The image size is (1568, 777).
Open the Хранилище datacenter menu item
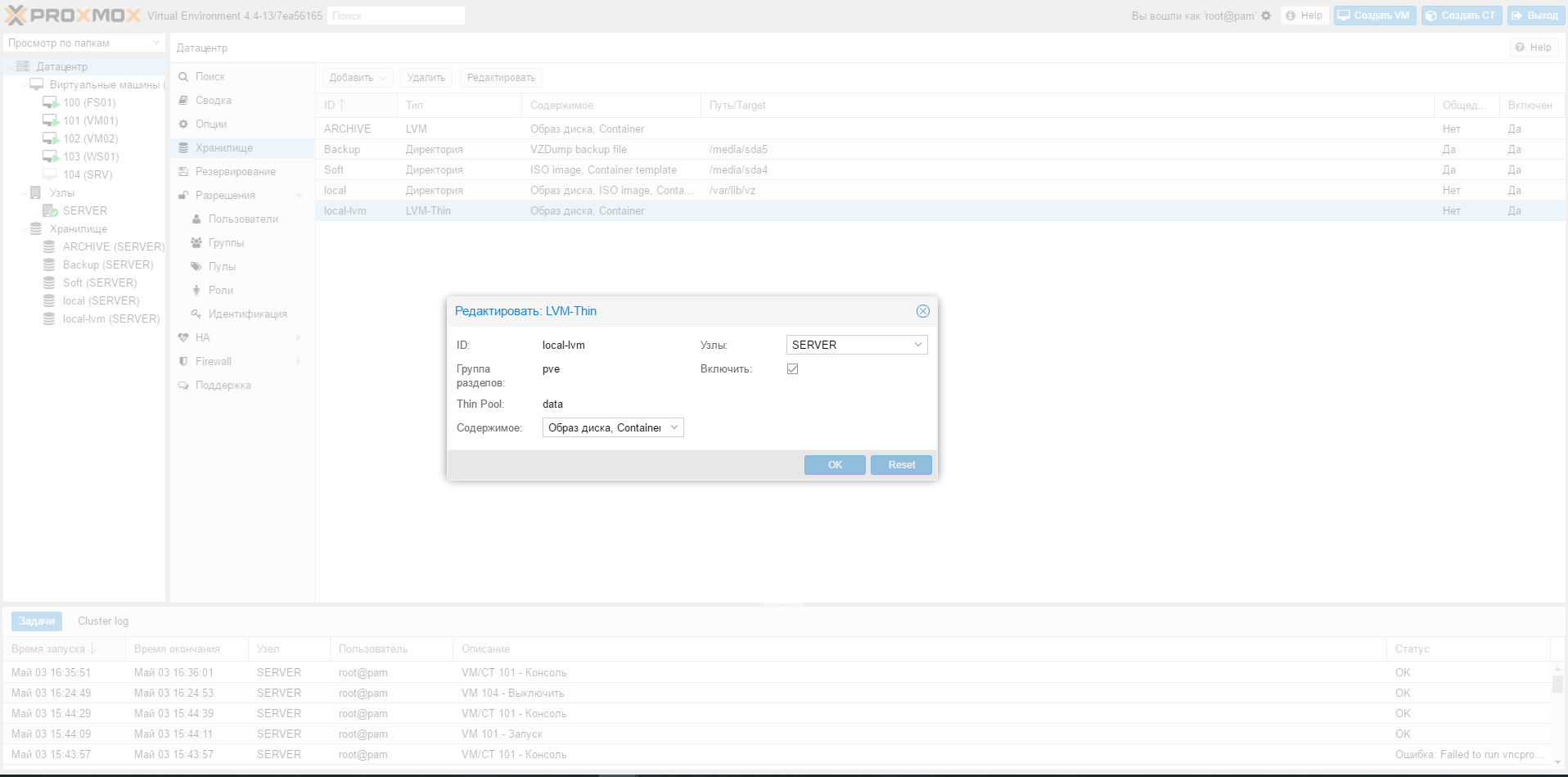click(242, 147)
